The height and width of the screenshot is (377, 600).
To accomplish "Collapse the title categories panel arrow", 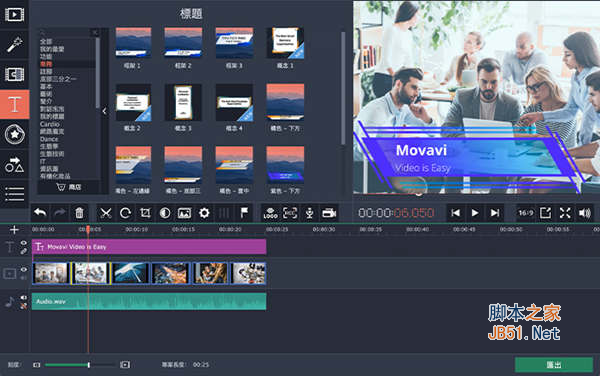I will (104, 111).
